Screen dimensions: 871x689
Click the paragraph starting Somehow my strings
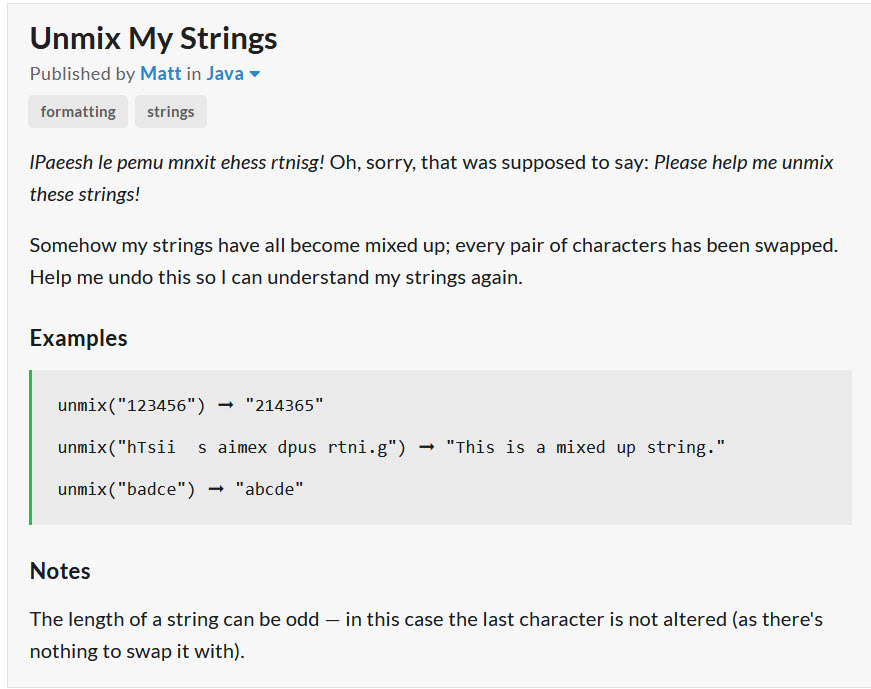pyautogui.click(x=434, y=261)
